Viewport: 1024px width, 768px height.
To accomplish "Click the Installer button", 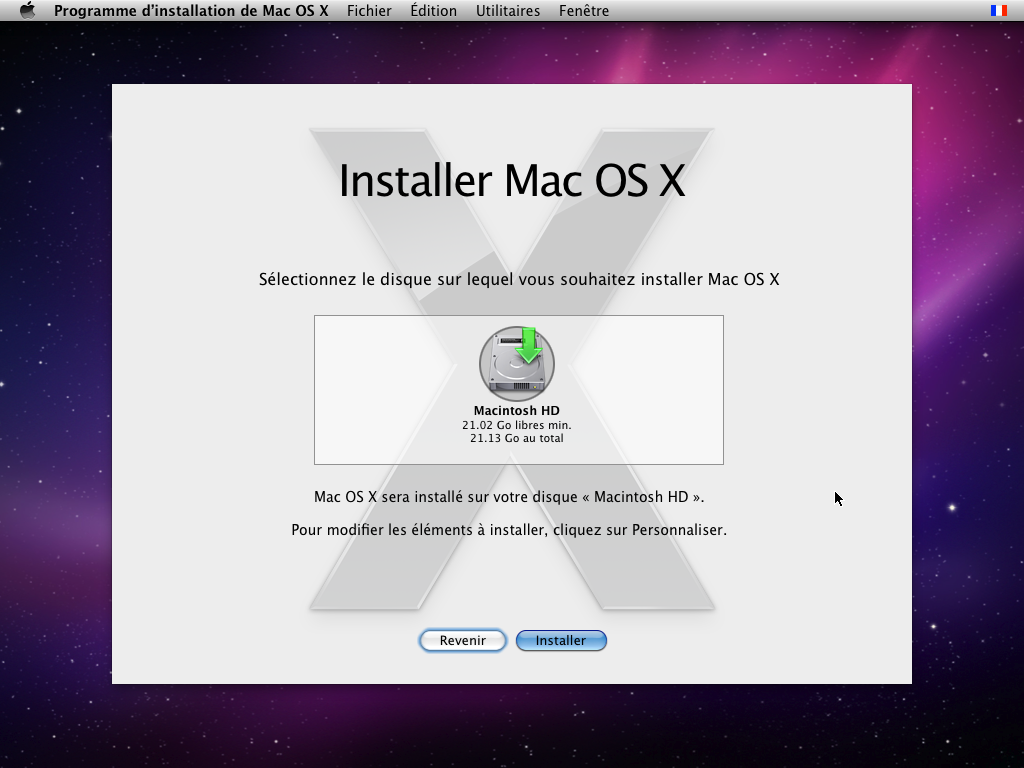I will click(561, 641).
